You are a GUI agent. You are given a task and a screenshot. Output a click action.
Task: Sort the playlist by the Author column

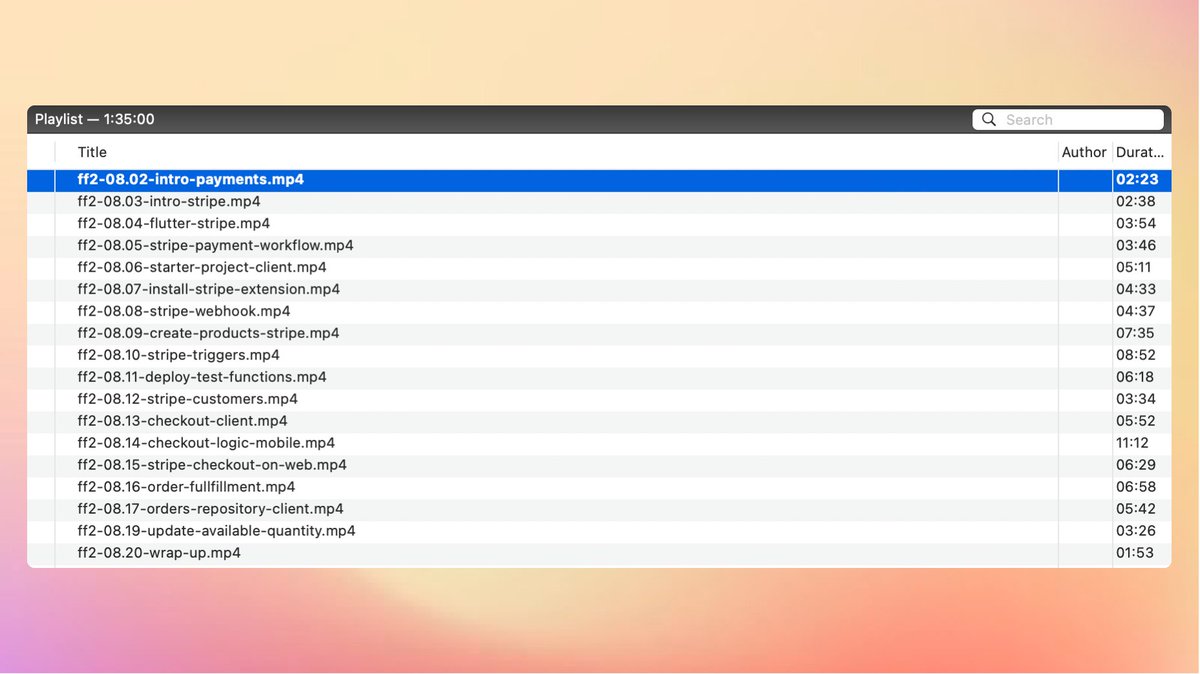click(1084, 152)
